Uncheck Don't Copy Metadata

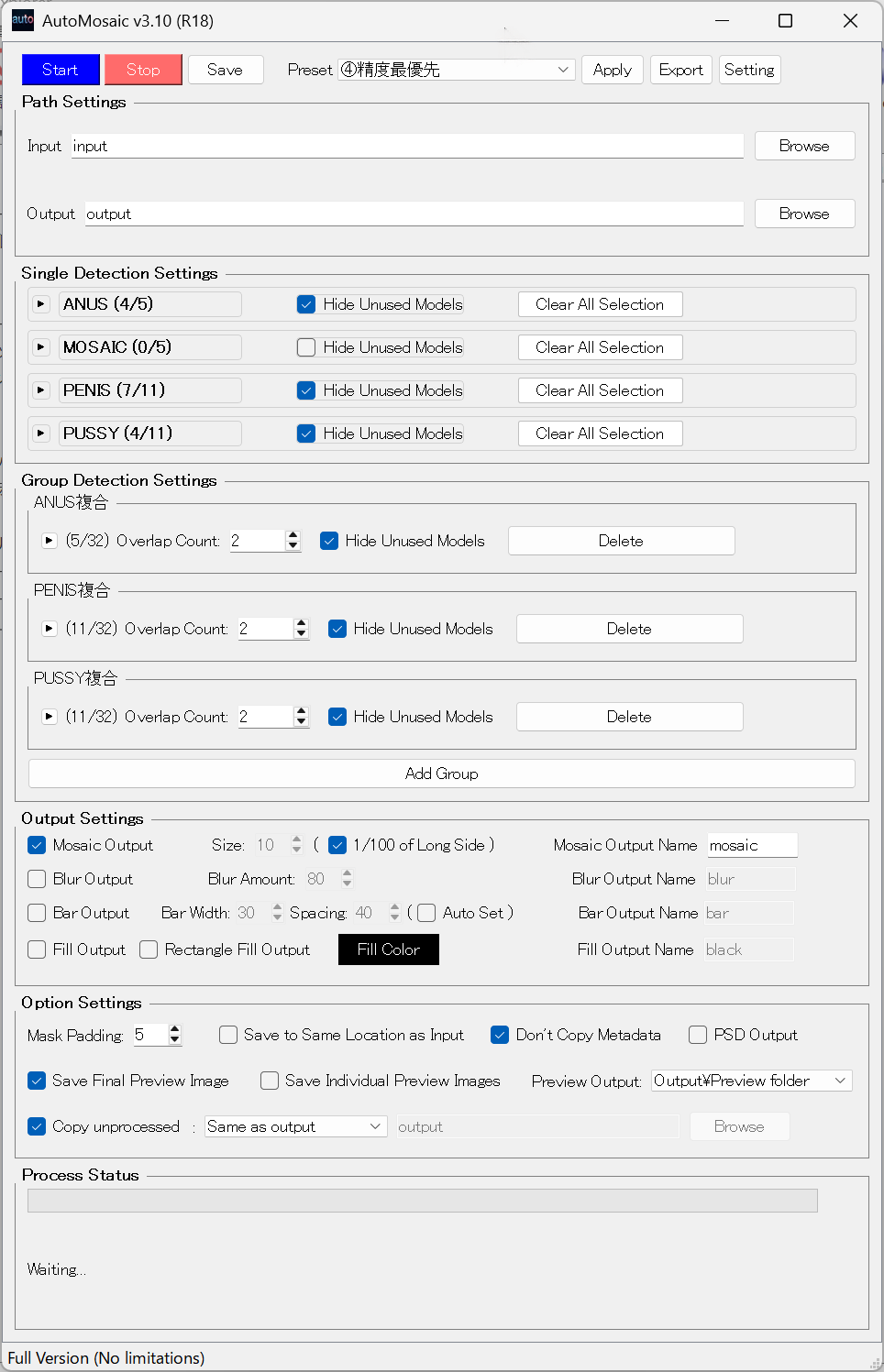pyautogui.click(x=500, y=1035)
